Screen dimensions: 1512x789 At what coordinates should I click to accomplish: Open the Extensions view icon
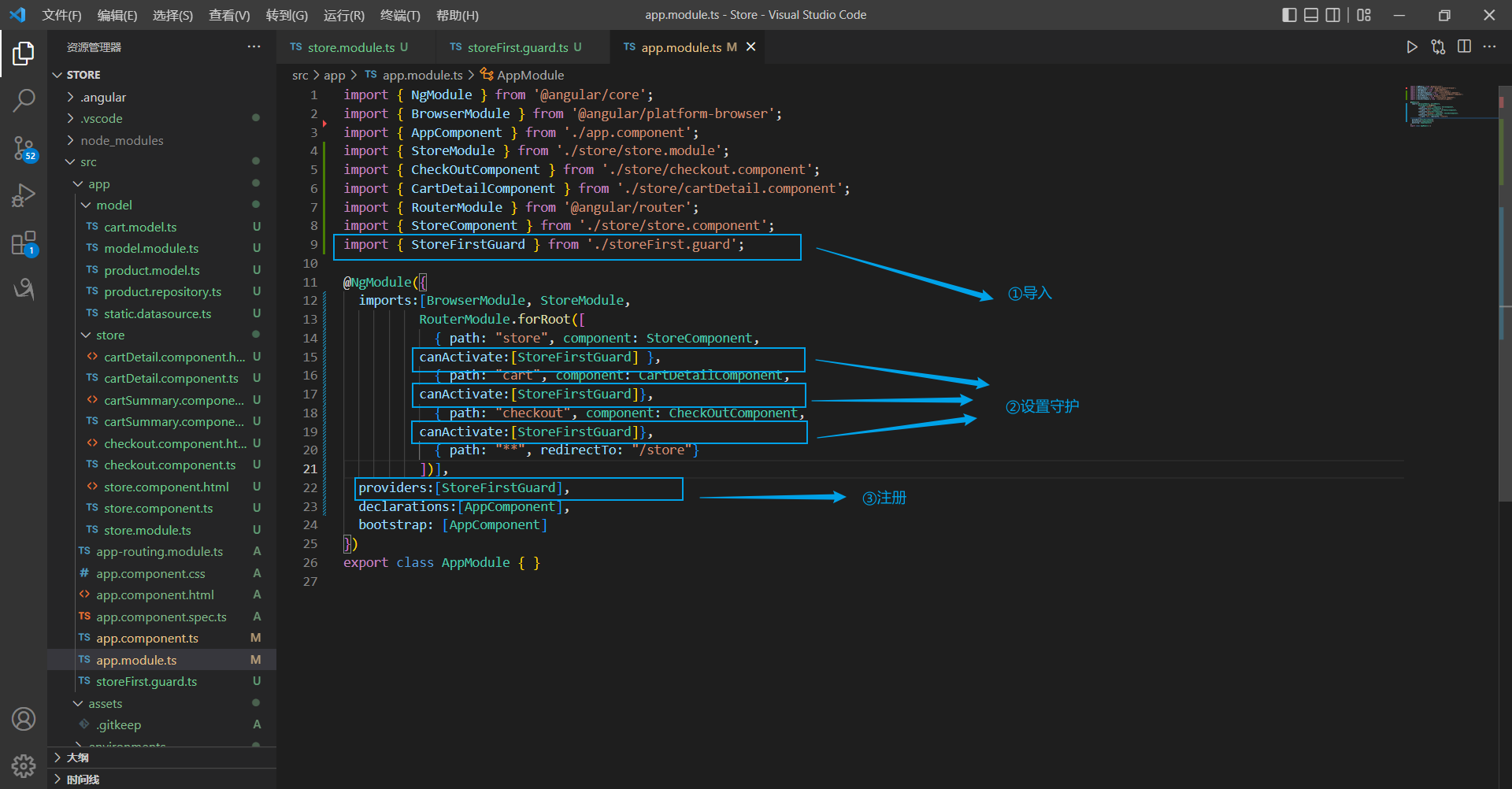pyautogui.click(x=24, y=243)
